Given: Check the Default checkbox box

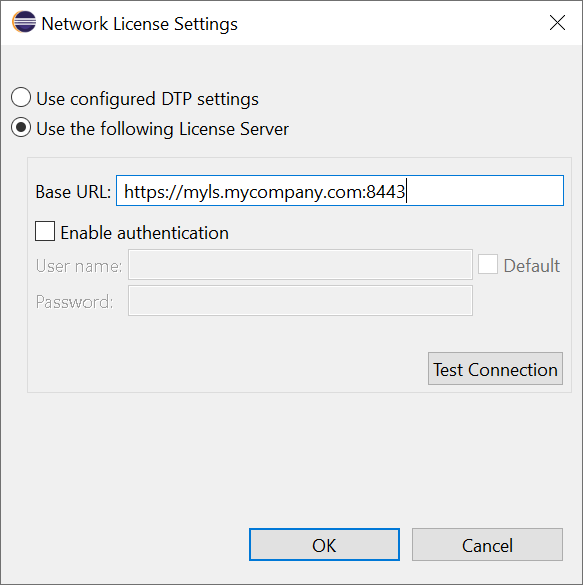Looking at the screenshot, I should click(488, 264).
